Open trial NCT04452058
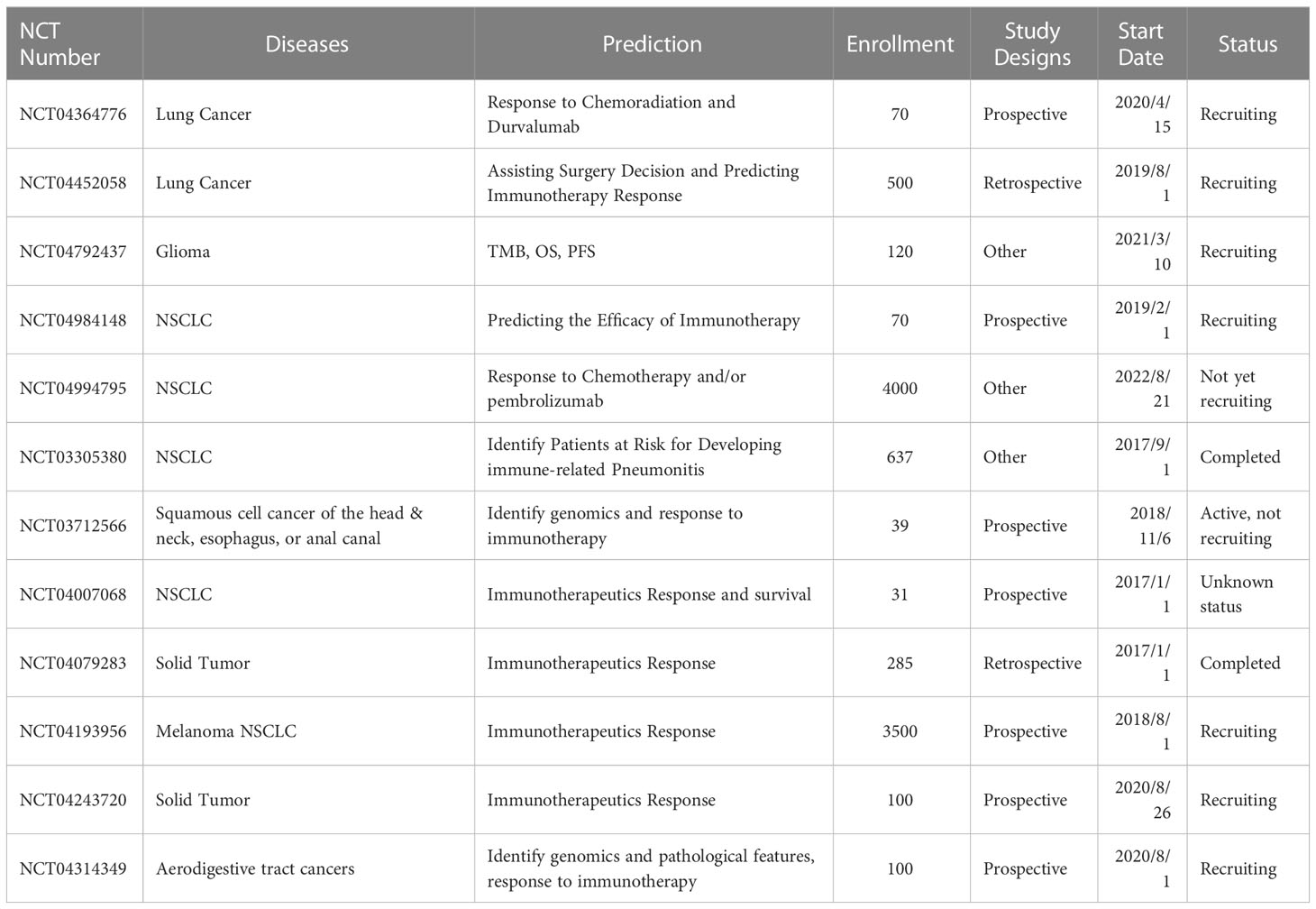The height and width of the screenshot is (909, 1316). coord(73,183)
